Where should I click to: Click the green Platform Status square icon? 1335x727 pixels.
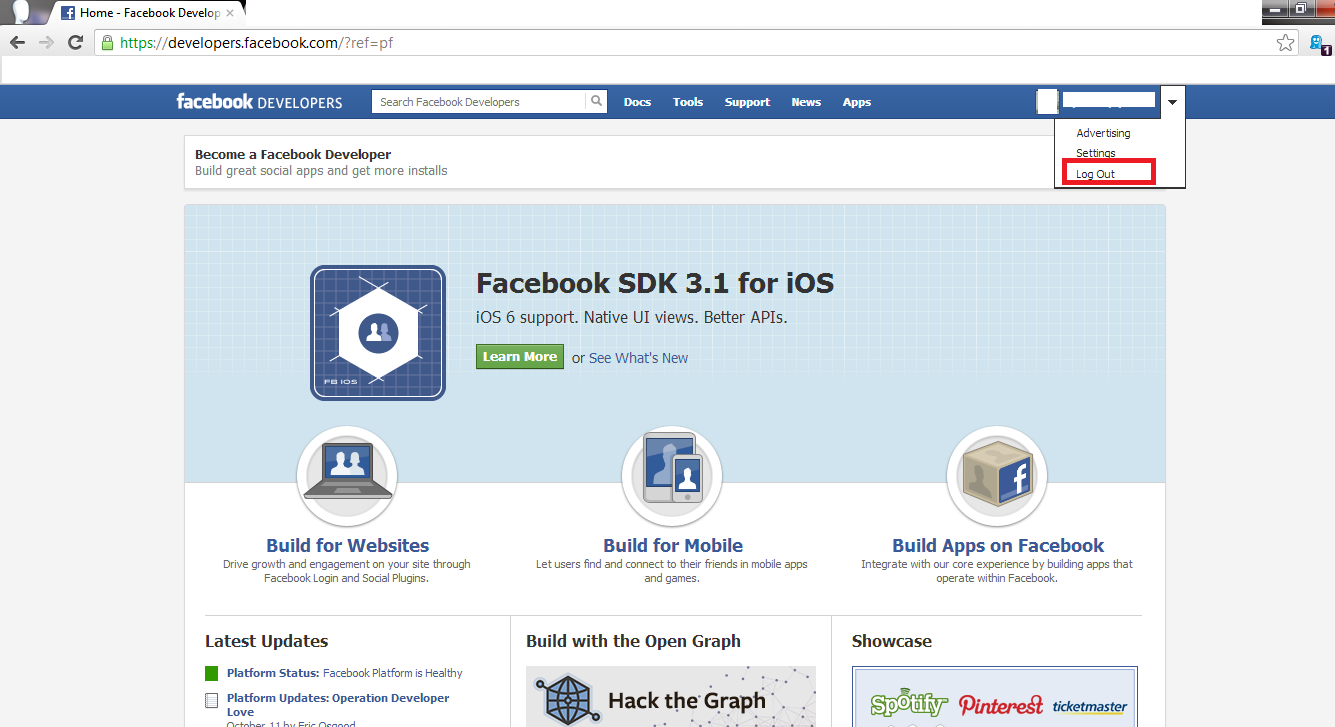point(211,673)
